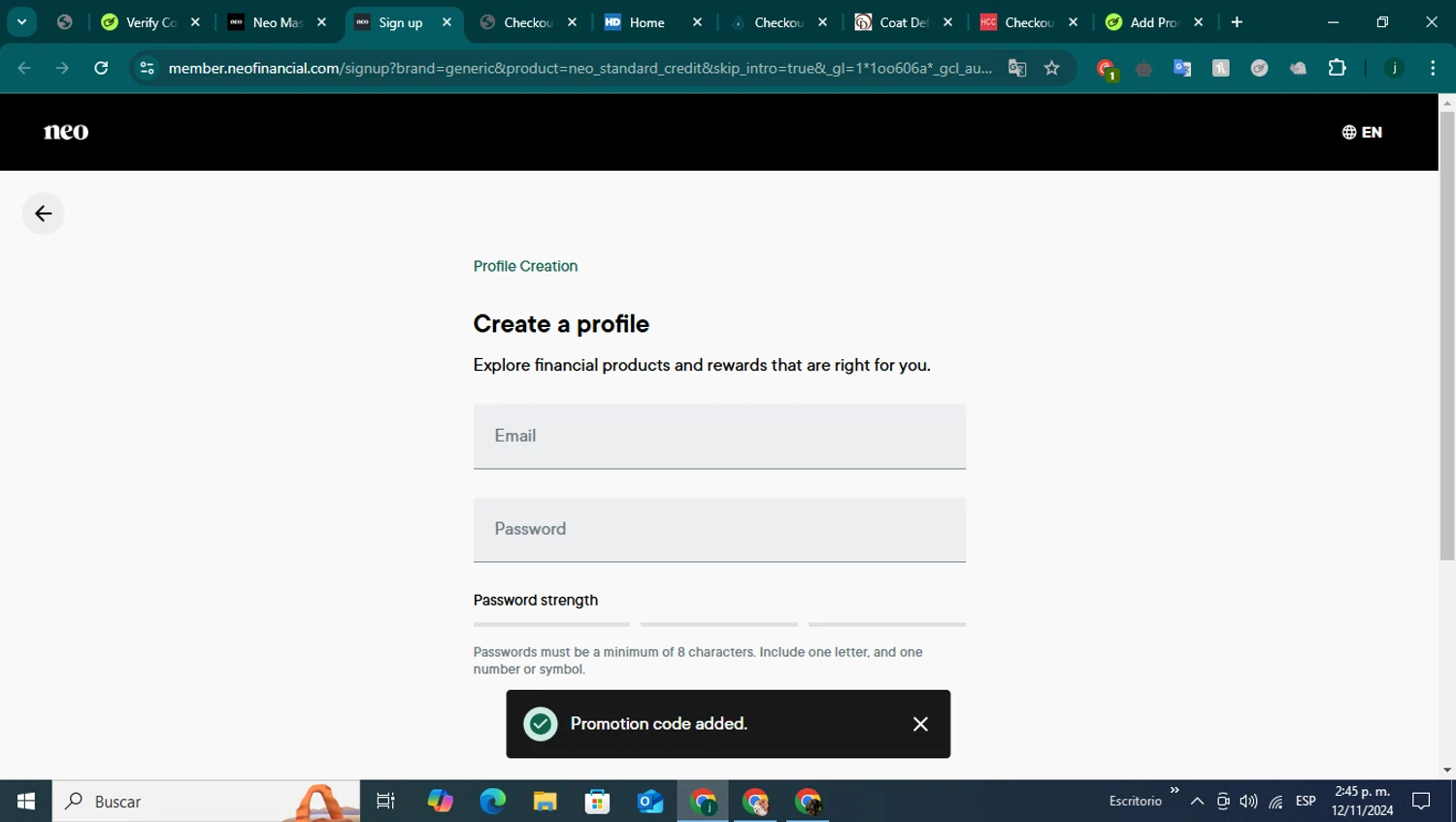Click the Password strength label
Screen dimensions: 1456x822
pos(536,600)
